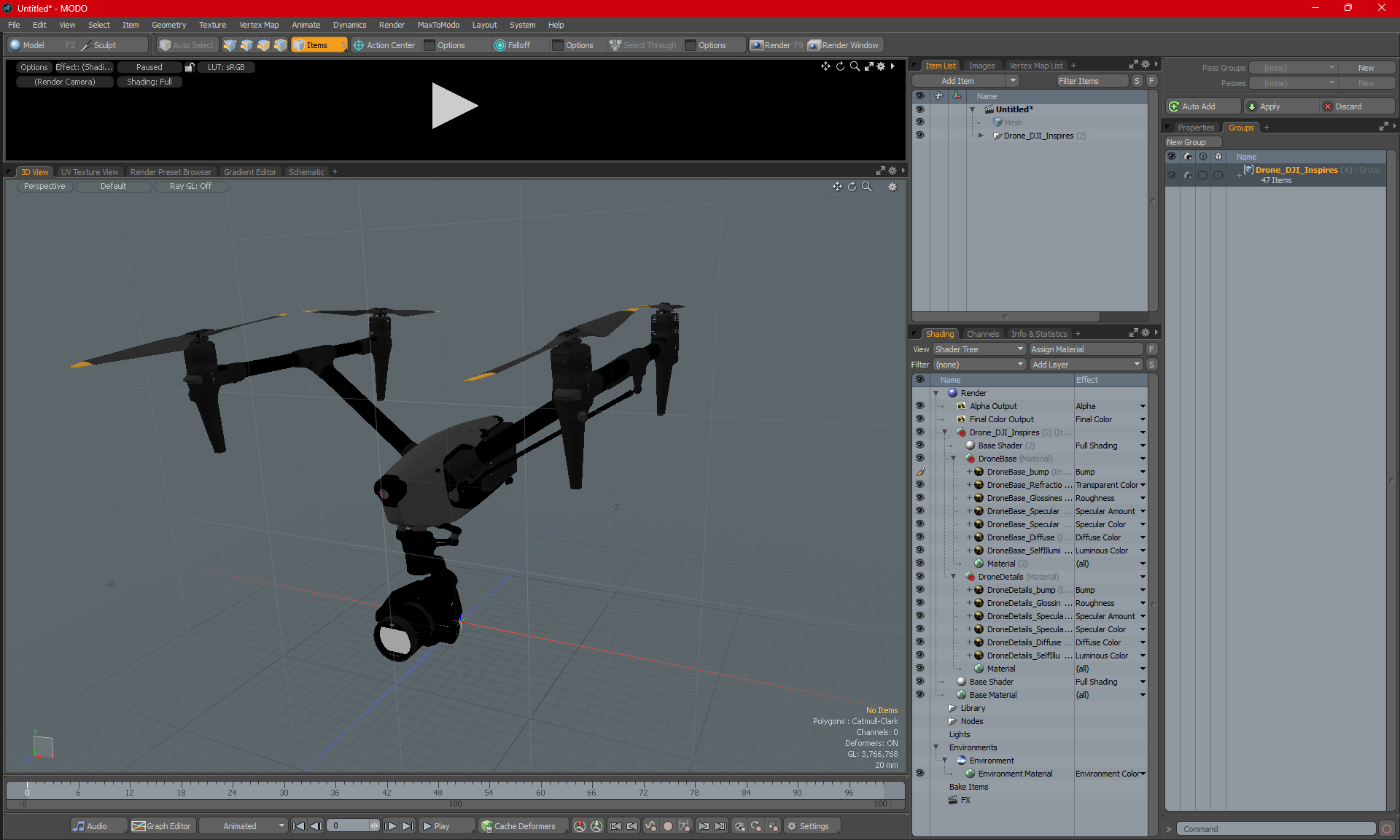Toggle visibility of DroneBase material

point(919,459)
